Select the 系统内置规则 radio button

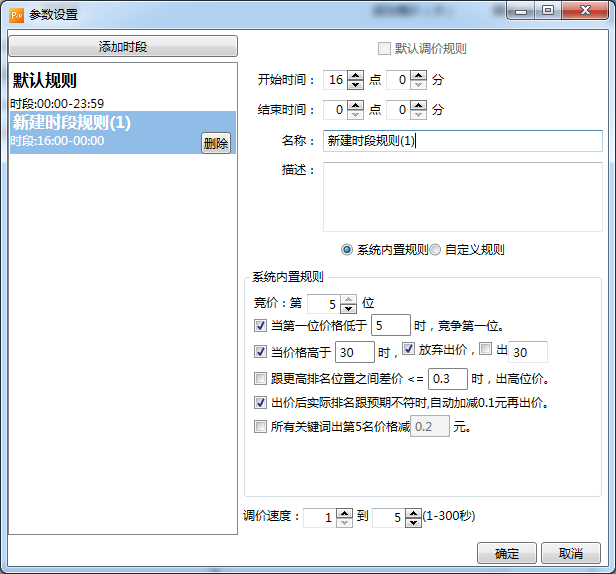(x=347, y=249)
